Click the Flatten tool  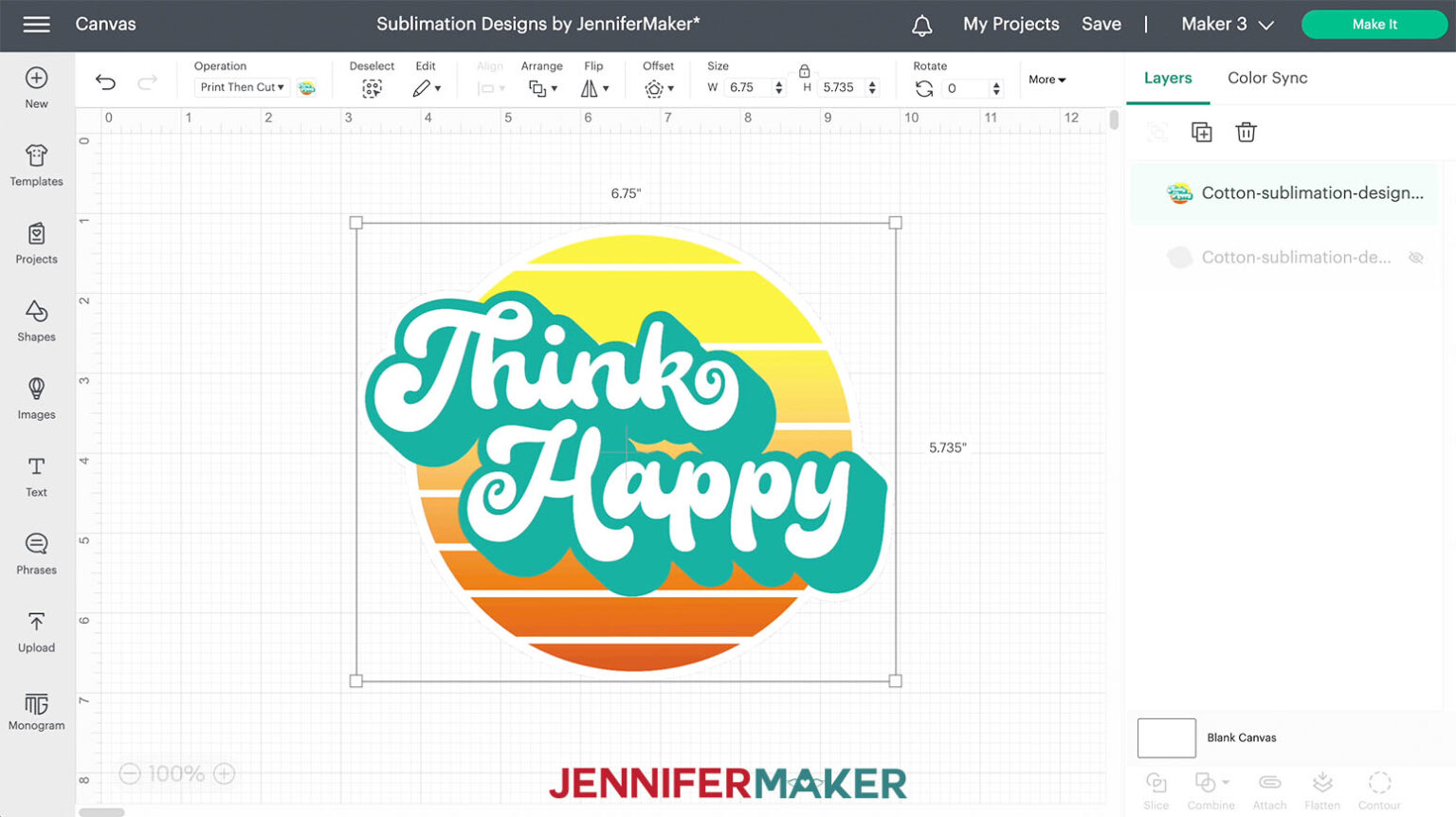tap(1322, 790)
